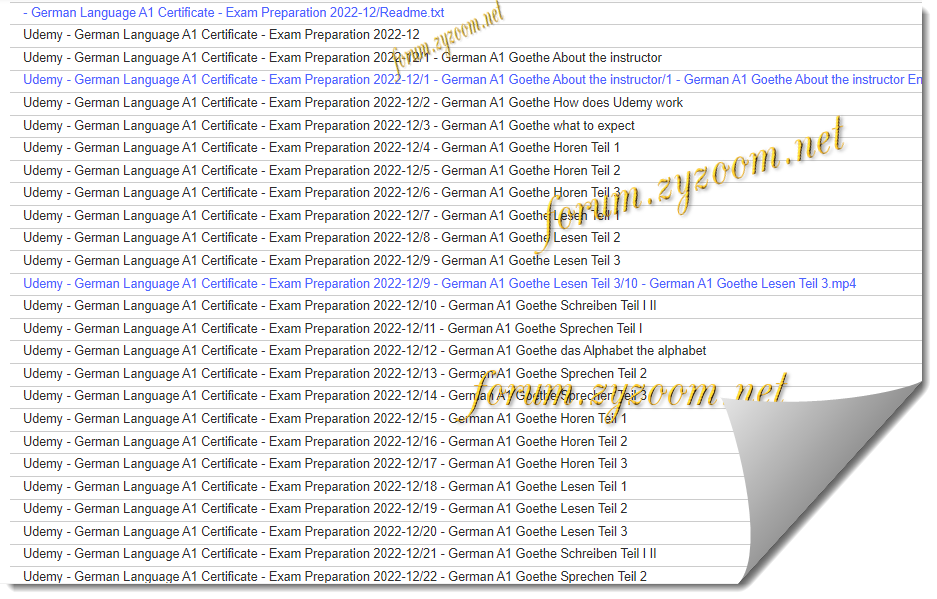Select the '22 - German A1 Goethe Sprechen Teil 2' row
Viewport: 937px width, 599px height.
[335, 576]
